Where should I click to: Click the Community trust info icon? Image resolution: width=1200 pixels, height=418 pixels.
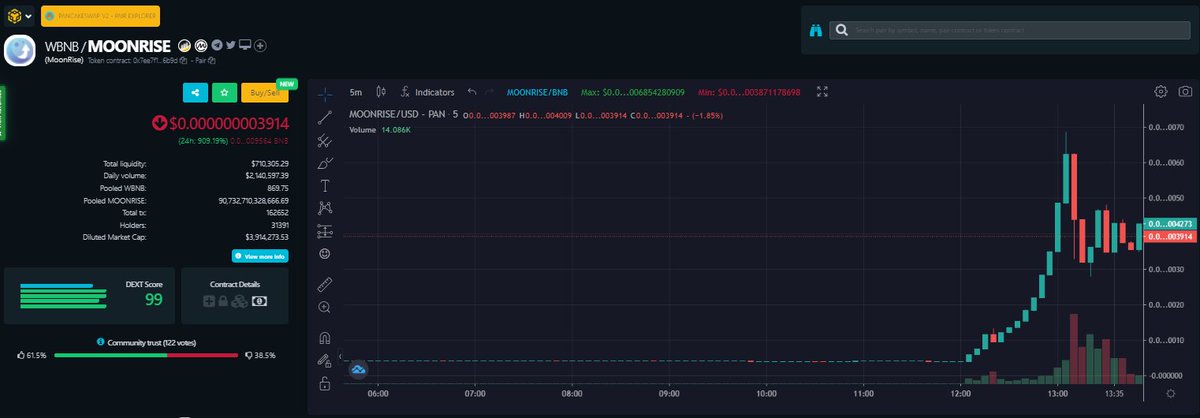click(x=101, y=342)
